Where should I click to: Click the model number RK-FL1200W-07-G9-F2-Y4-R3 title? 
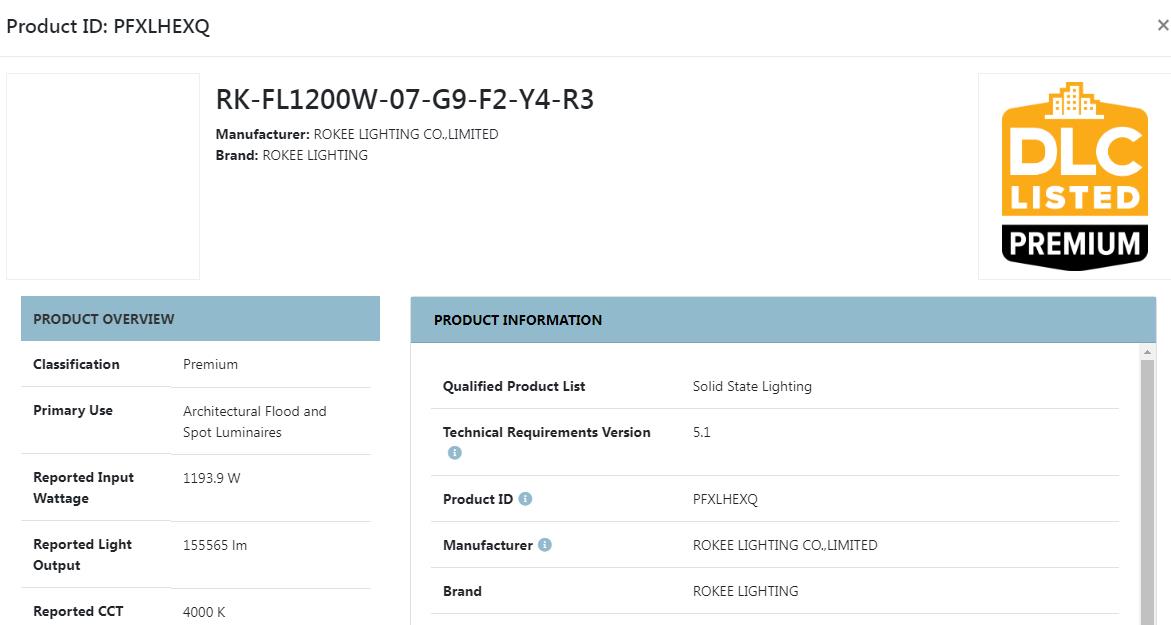tap(405, 99)
